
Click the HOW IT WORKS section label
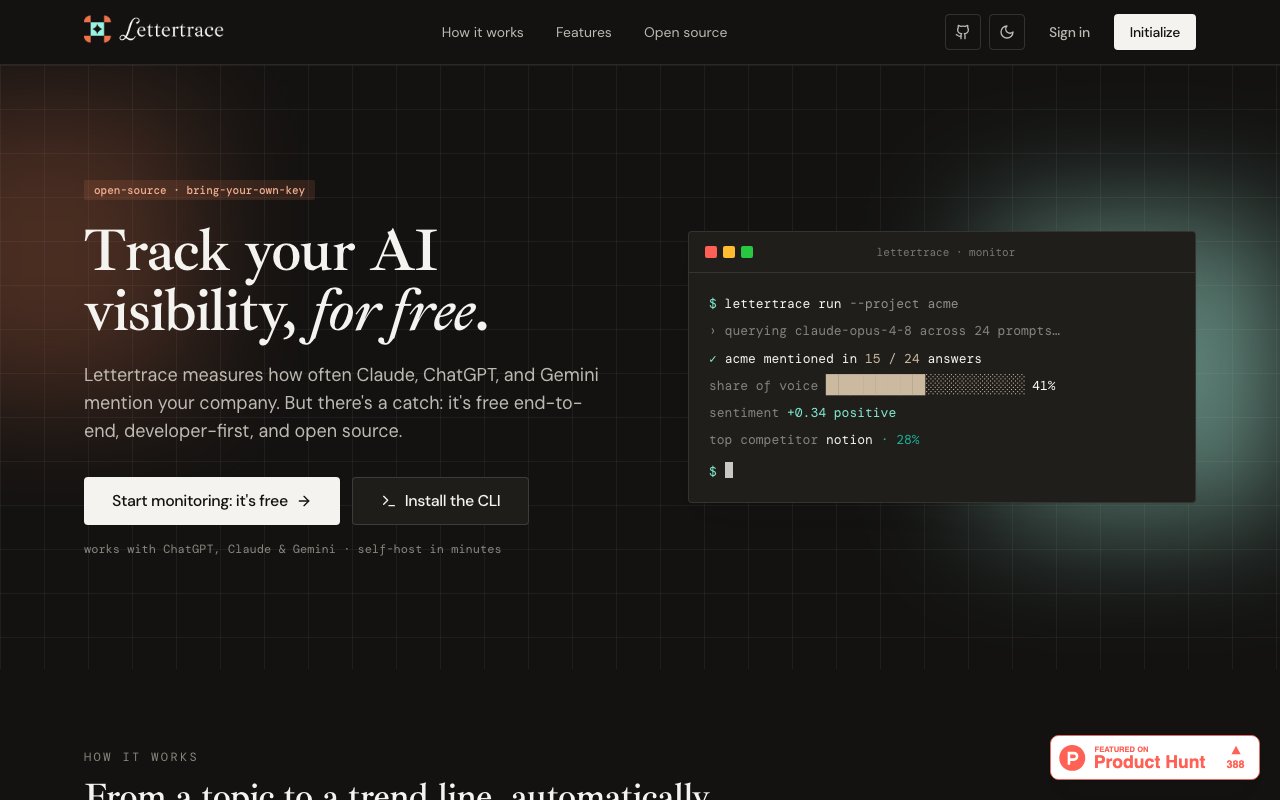[x=141, y=757]
